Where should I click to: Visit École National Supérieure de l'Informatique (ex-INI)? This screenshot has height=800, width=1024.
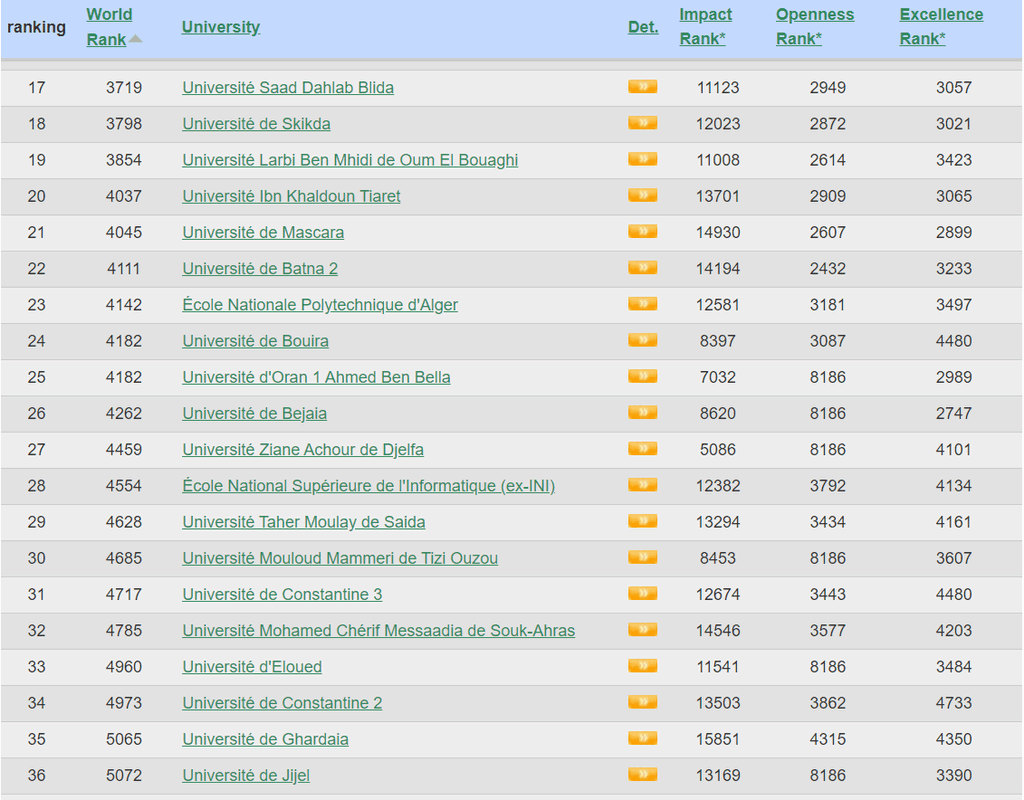(x=368, y=486)
